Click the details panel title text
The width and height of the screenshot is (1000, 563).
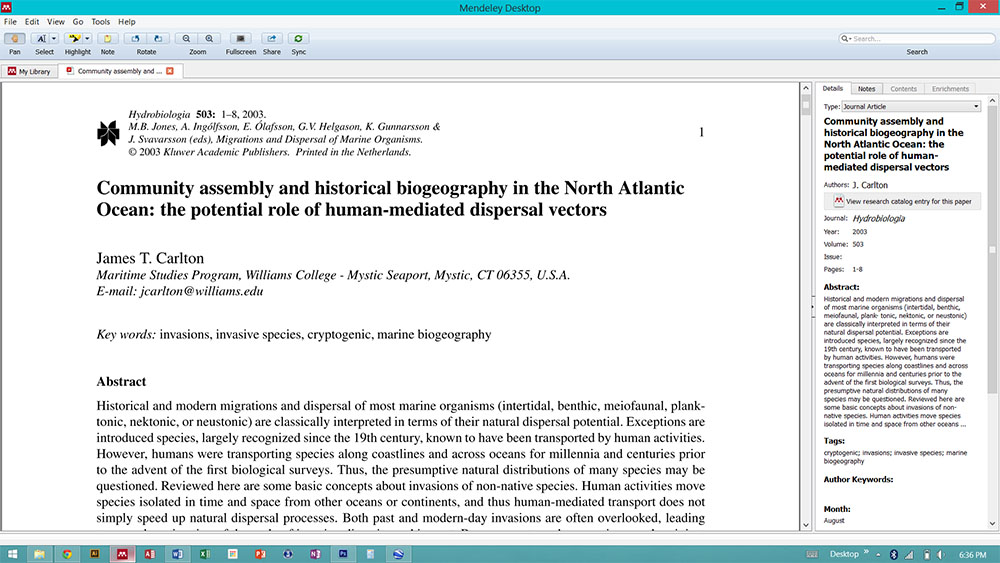tap(893, 144)
